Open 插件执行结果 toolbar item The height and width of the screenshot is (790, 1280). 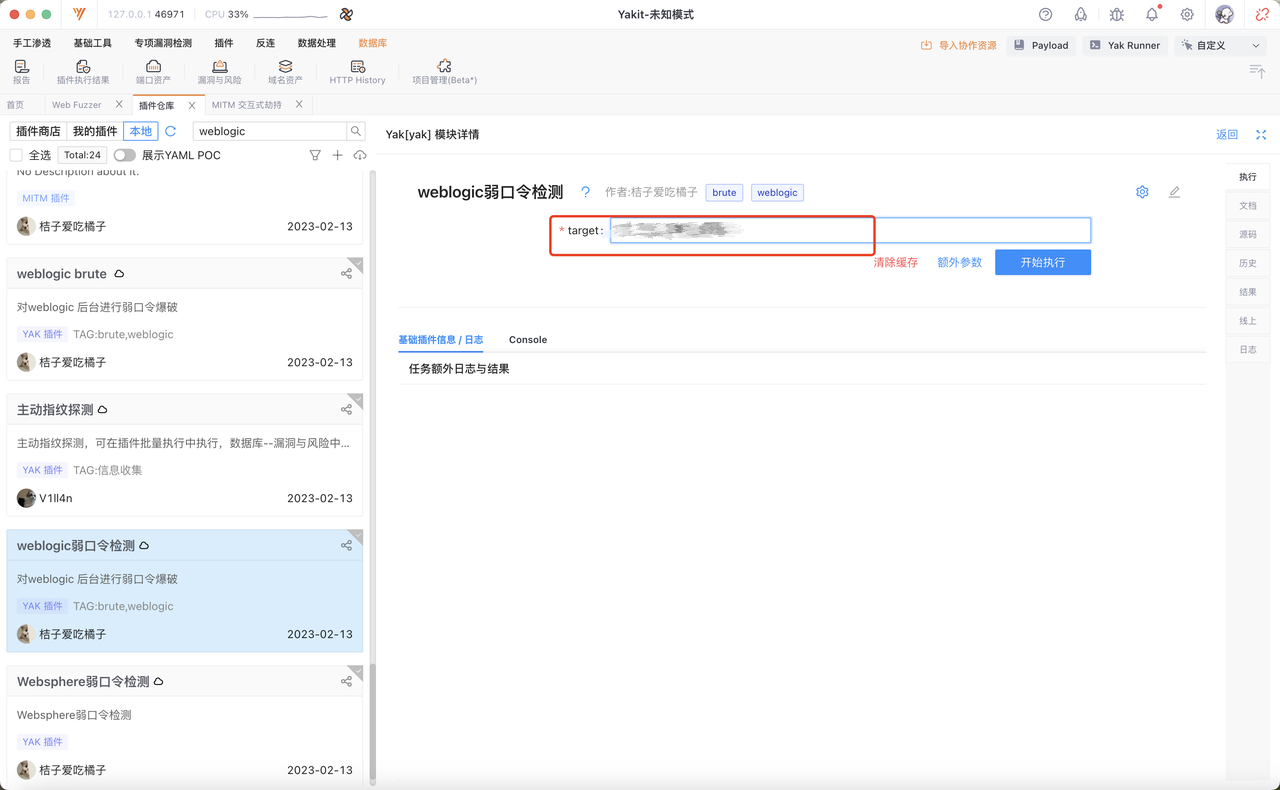83,72
